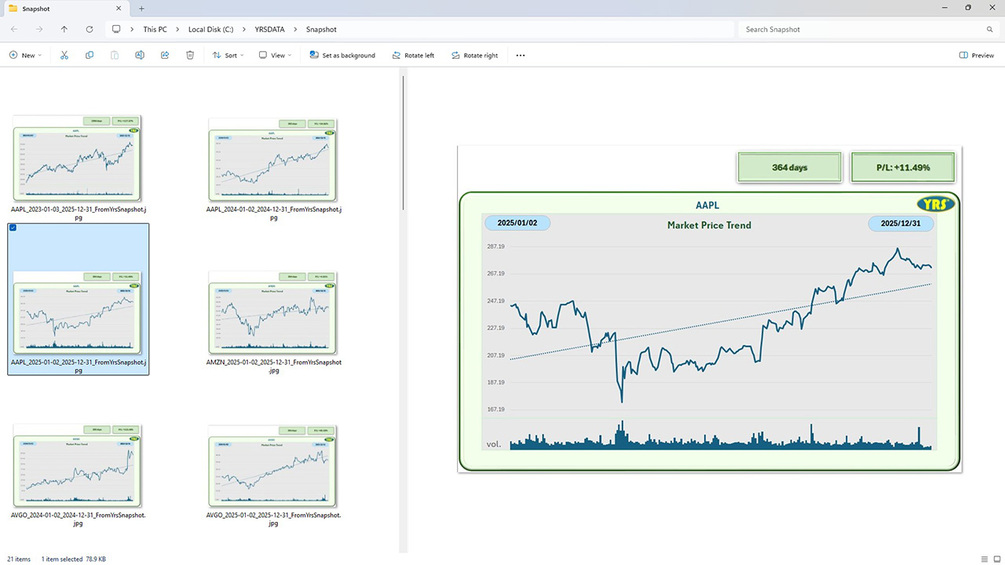1005x565 pixels.
Task: Refresh the Snapshot folder view
Action: pos(89,29)
